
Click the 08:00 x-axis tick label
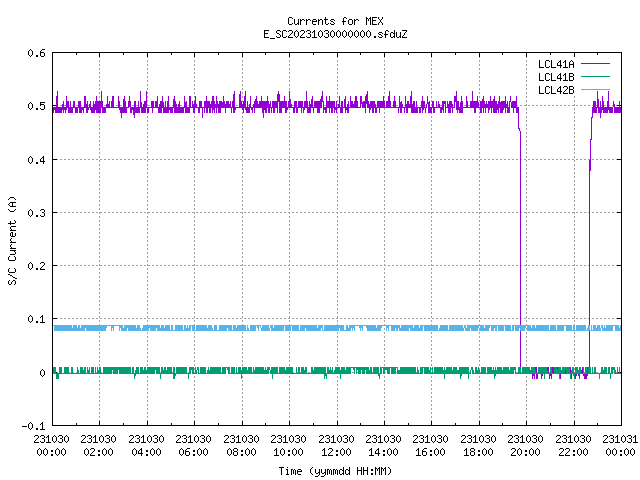coord(241,452)
